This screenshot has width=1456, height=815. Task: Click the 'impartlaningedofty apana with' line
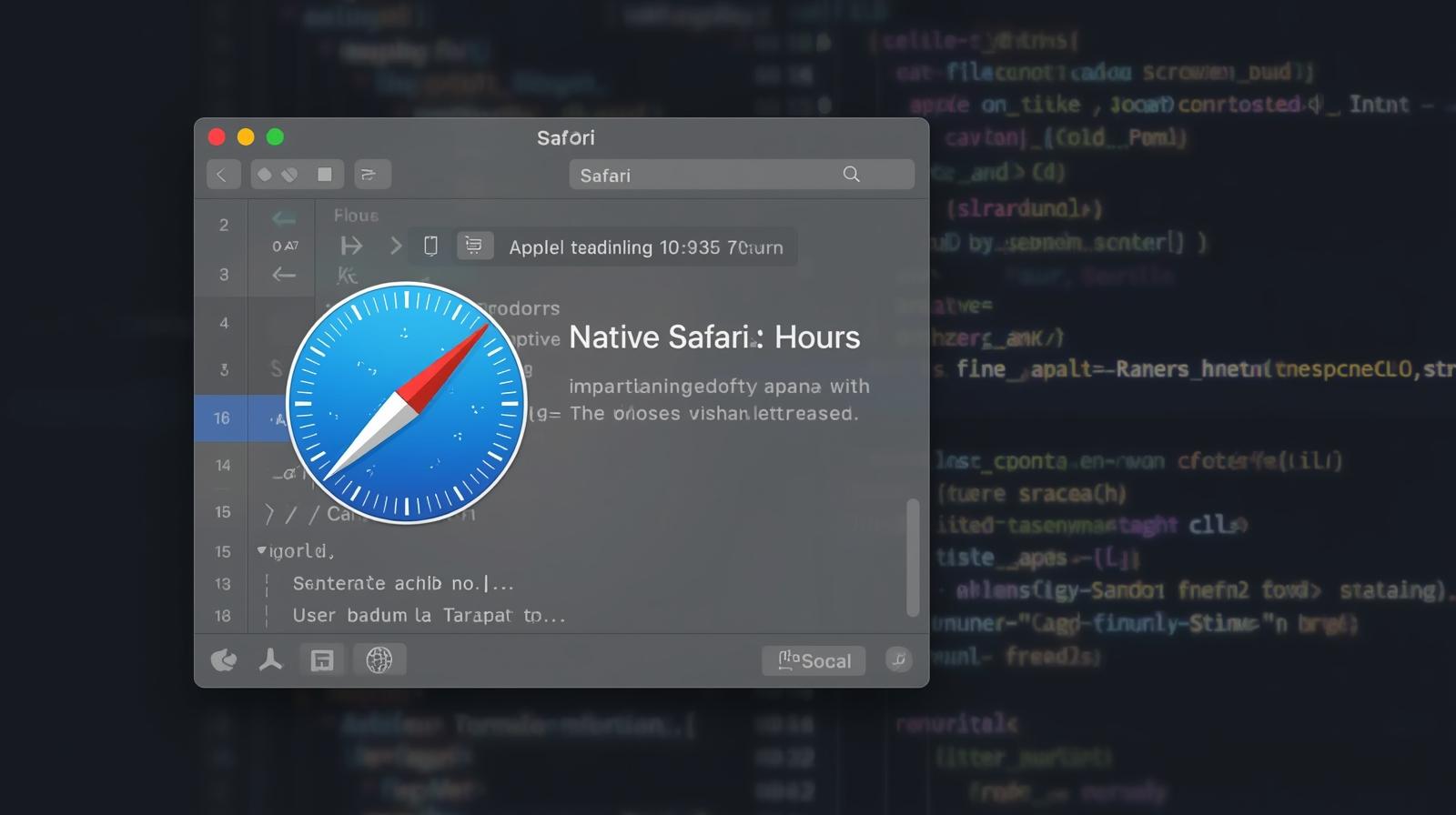[719, 387]
